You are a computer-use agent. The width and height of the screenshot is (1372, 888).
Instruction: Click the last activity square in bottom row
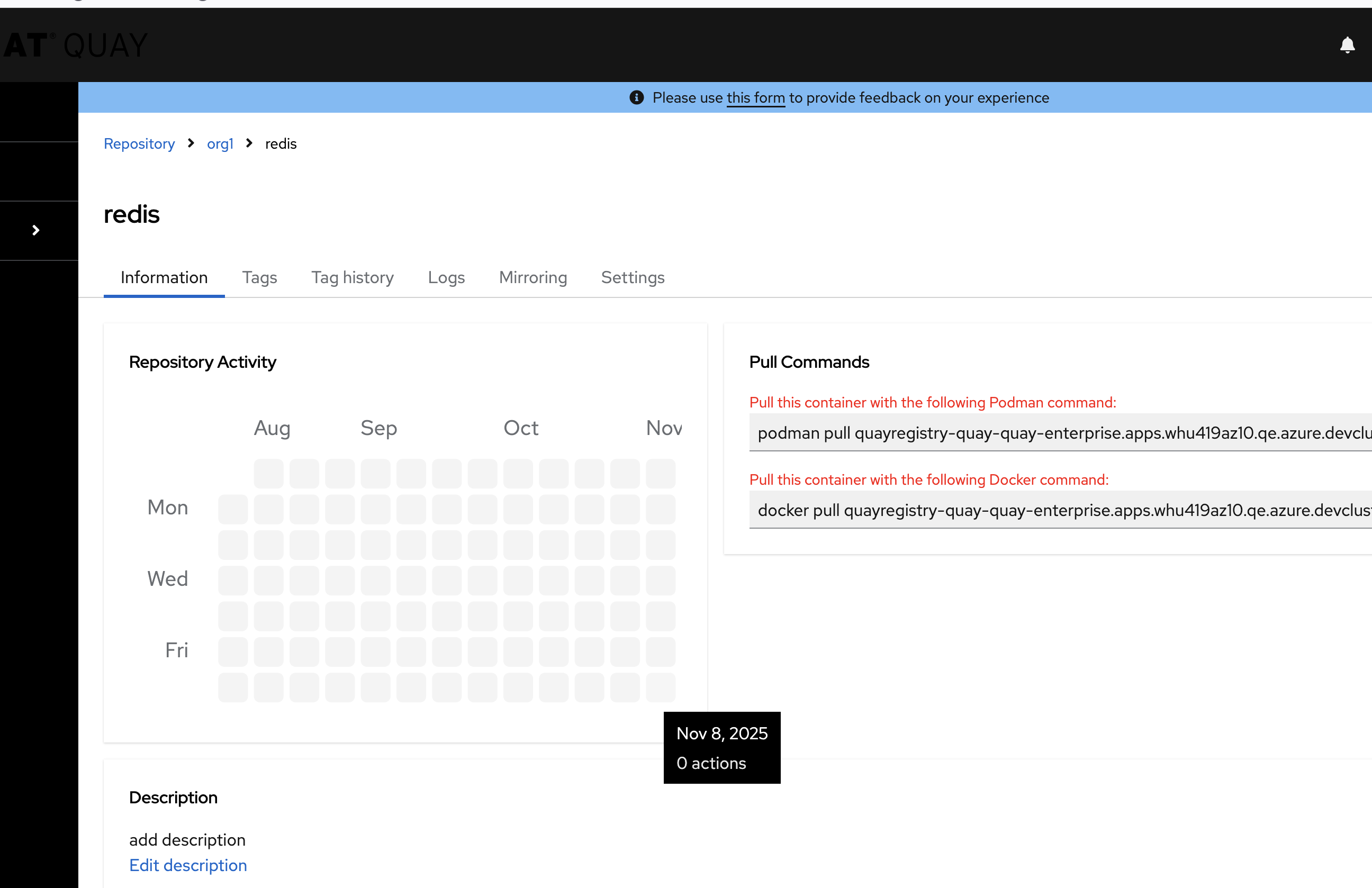[660, 687]
